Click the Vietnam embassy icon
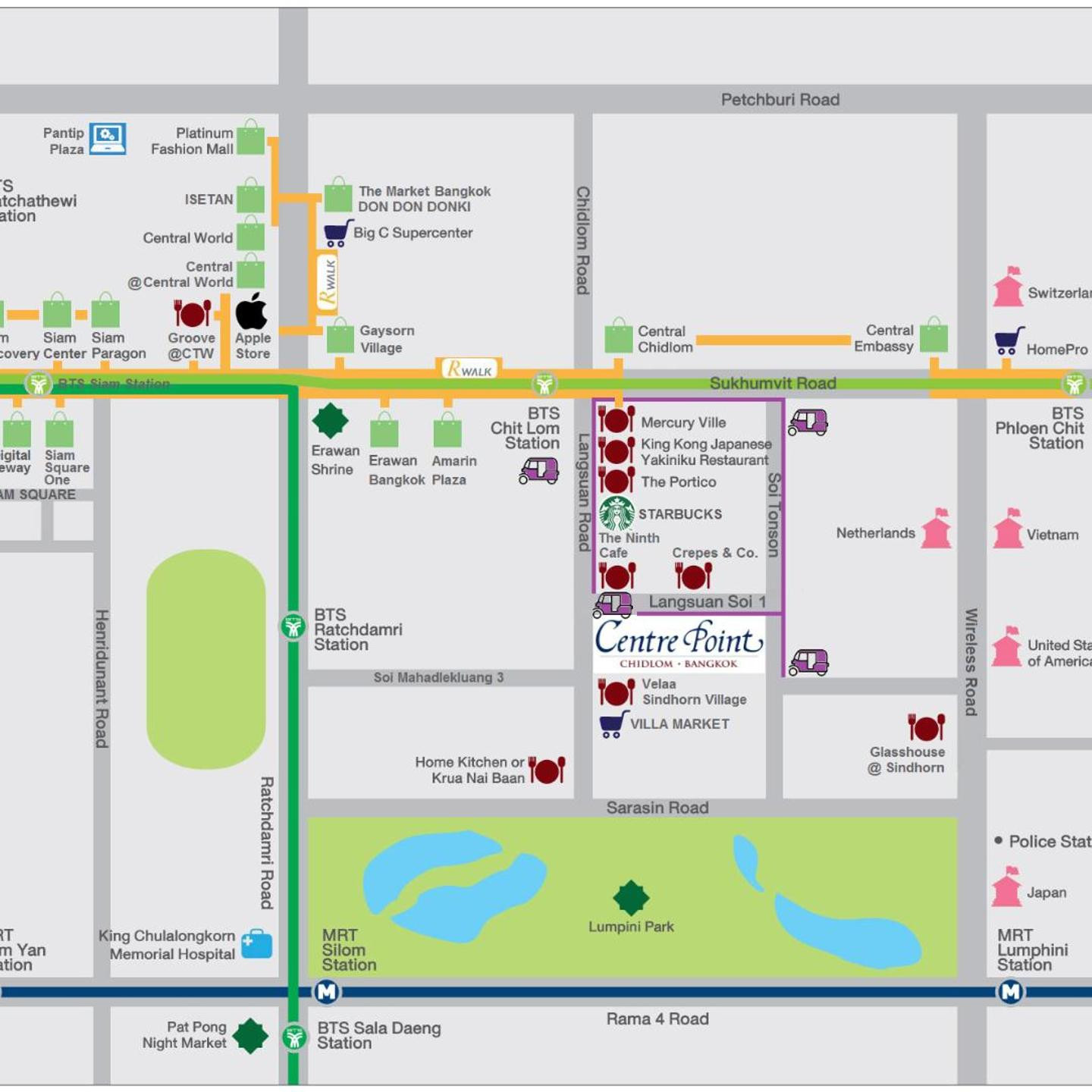1092x1092 pixels. coord(1009,529)
